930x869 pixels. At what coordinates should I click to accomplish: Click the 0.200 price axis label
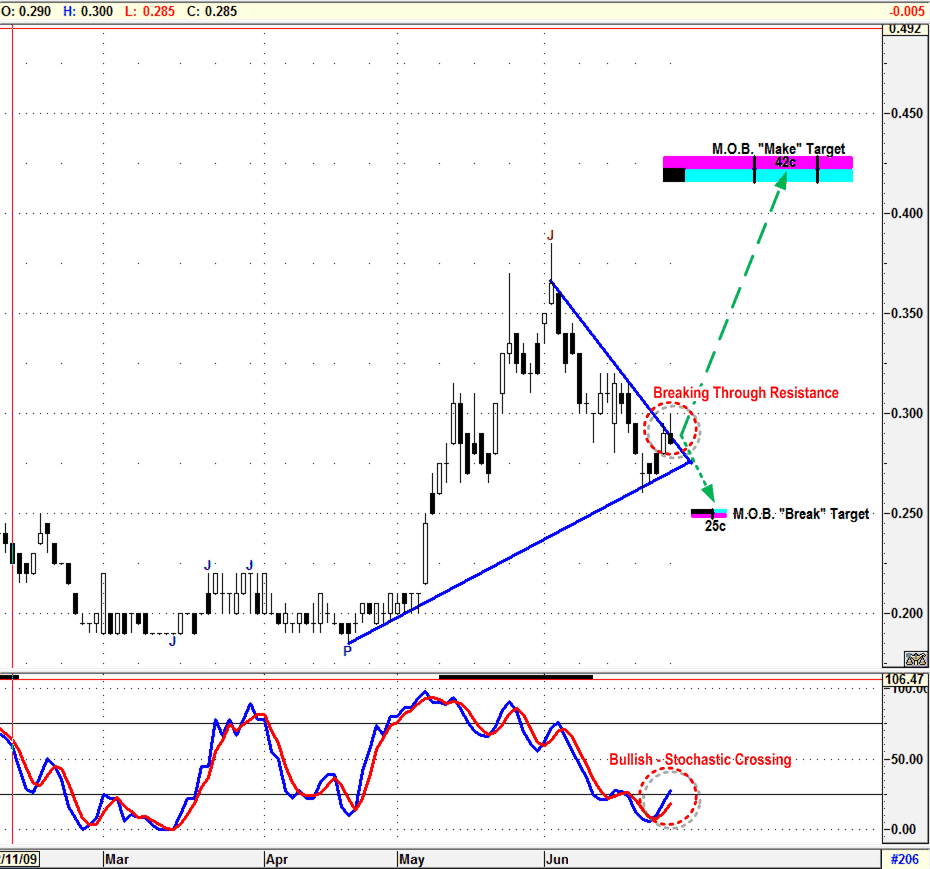click(x=907, y=613)
